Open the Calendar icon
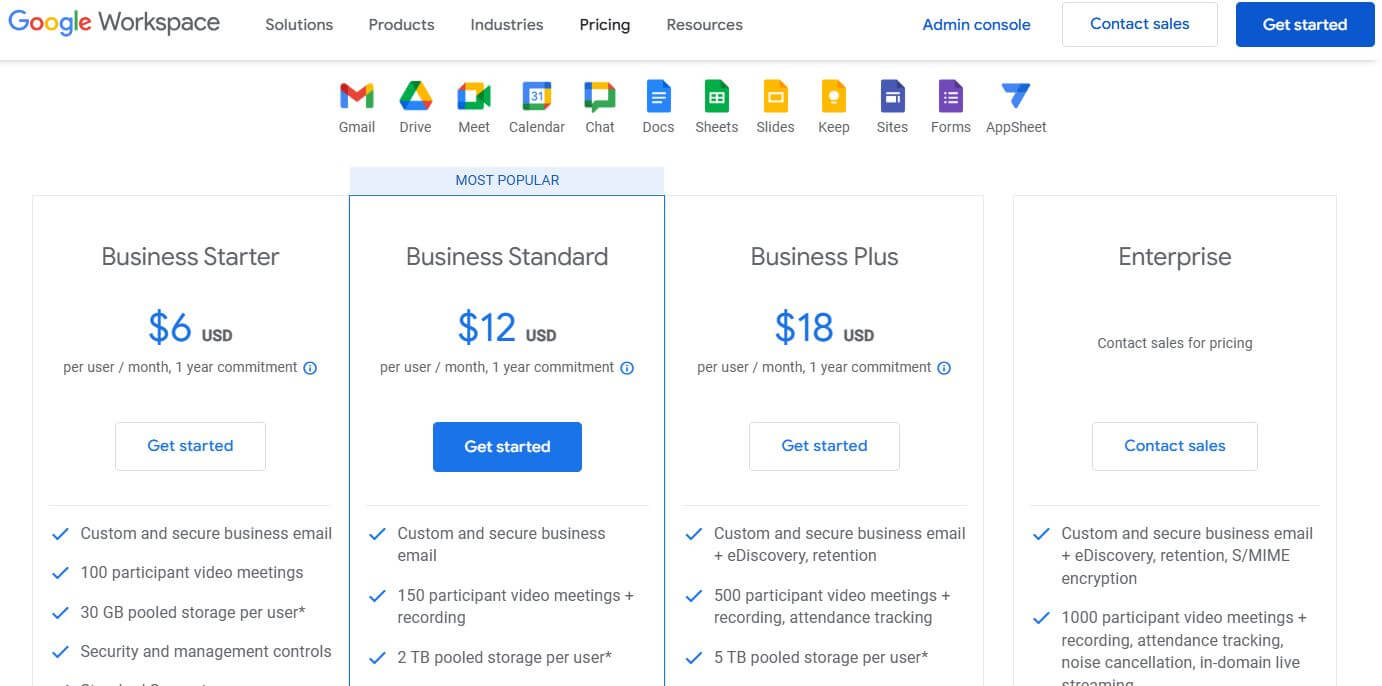This screenshot has height=686, width=1382. 536,97
